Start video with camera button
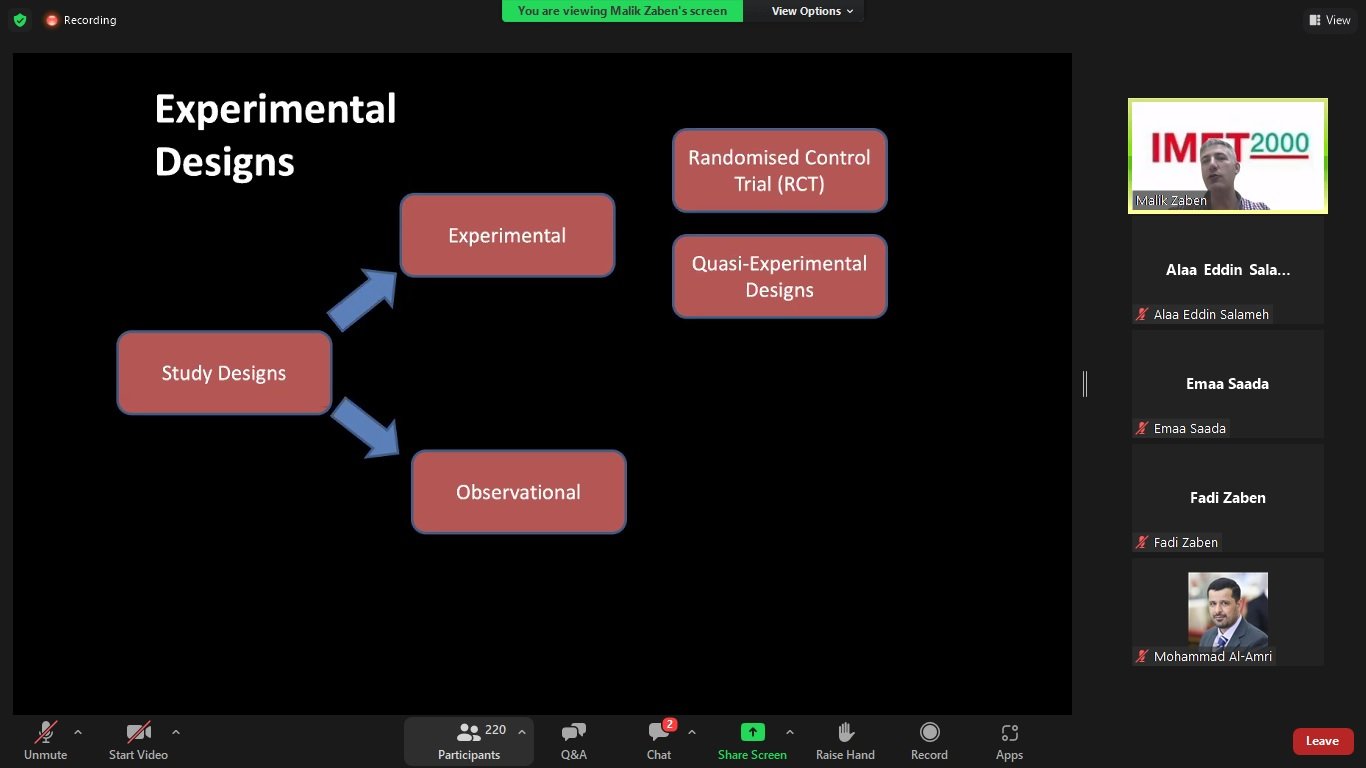1366x768 pixels. coord(138,741)
